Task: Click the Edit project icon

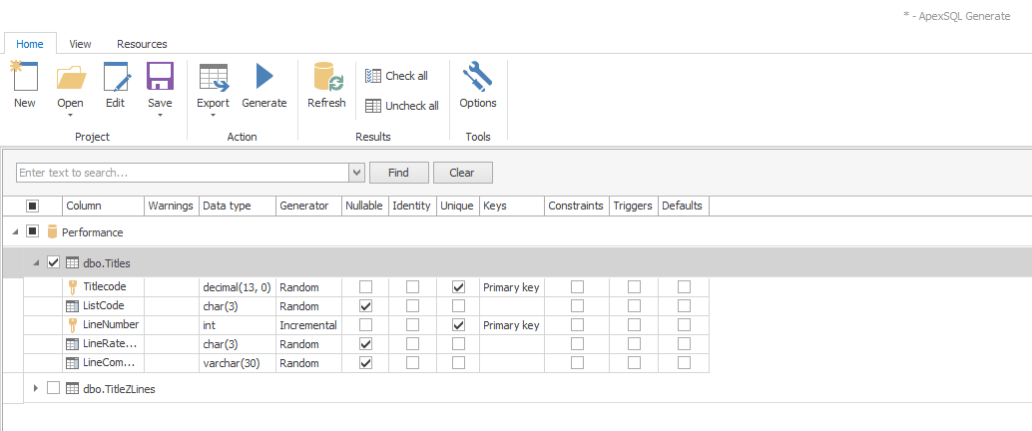Action: click(x=115, y=78)
